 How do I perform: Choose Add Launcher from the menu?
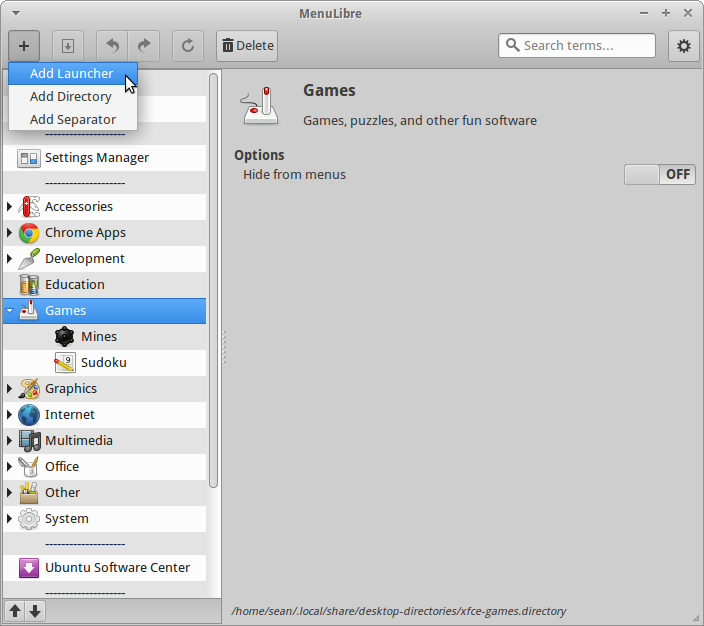coord(73,74)
